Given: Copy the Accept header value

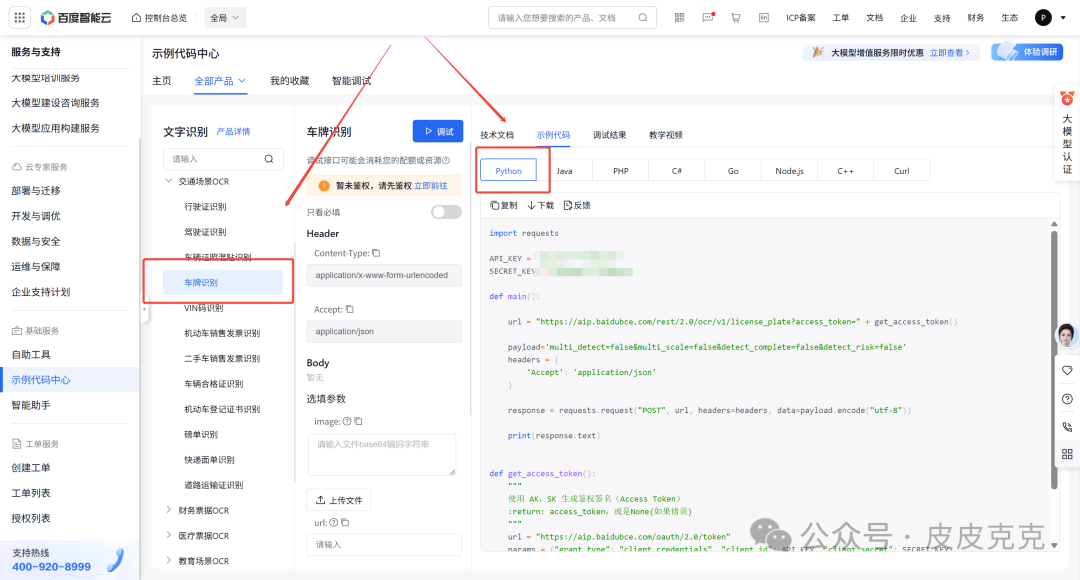Looking at the screenshot, I should (x=349, y=309).
